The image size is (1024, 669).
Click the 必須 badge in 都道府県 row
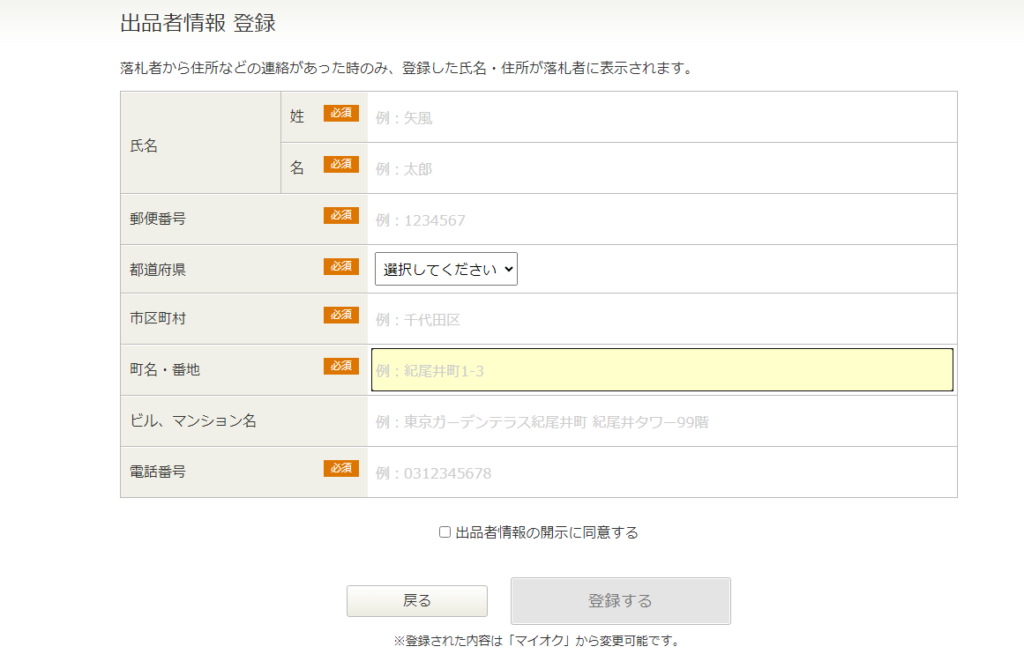340,266
